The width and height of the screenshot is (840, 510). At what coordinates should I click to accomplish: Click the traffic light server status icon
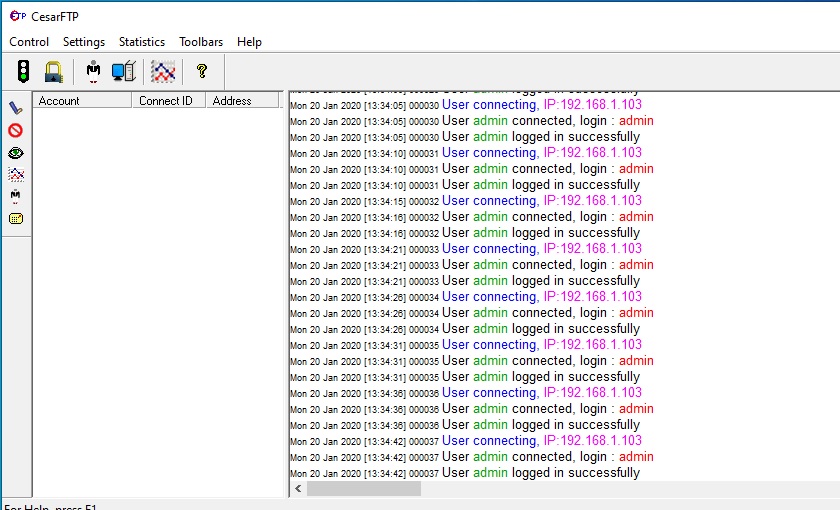23,71
